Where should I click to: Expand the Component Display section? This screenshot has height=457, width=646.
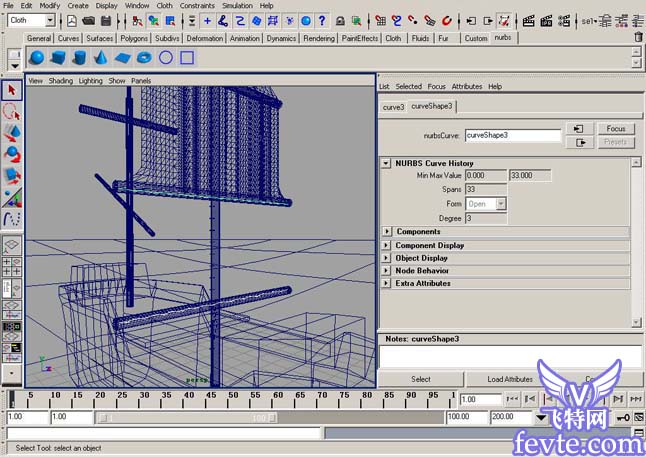pyautogui.click(x=386, y=245)
